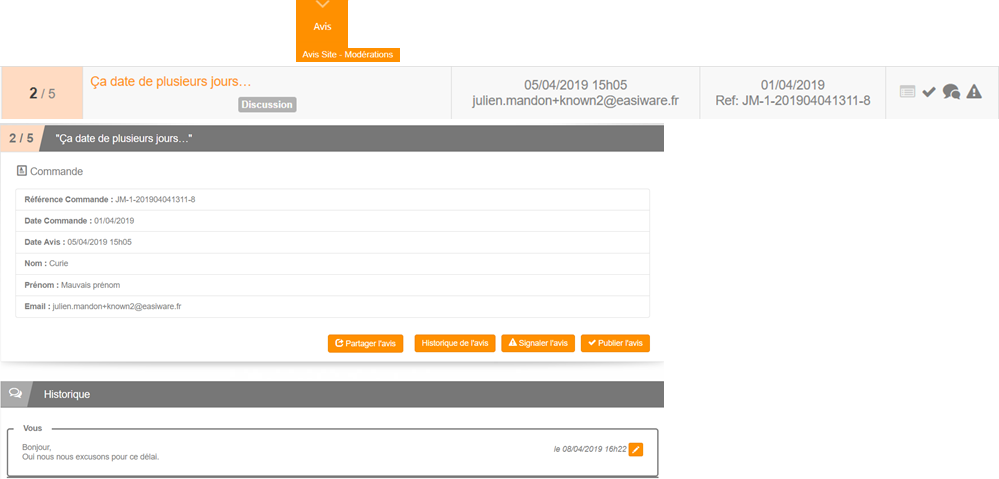The height and width of the screenshot is (479, 999).
Task: Publish the review with Publier l'avis
Action: pyautogui.click(x=615, y=343)
